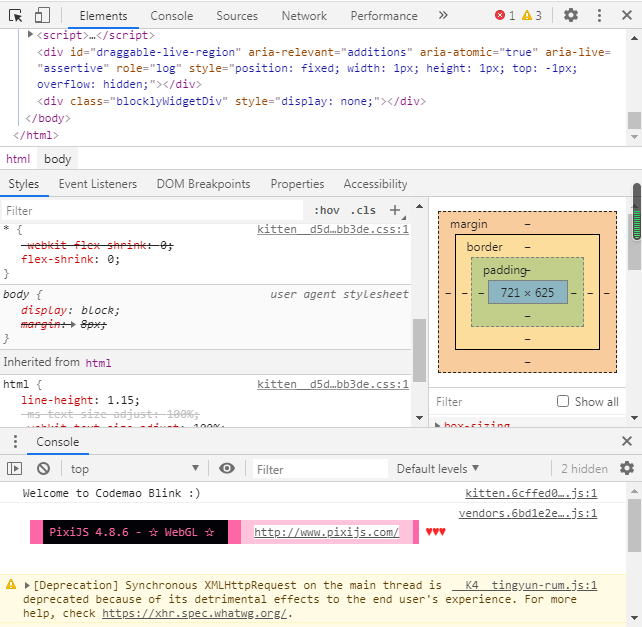Expand the margin shorthand triangle
The width and height of the screenshot is (642, 627).
[x=73, y=324]
